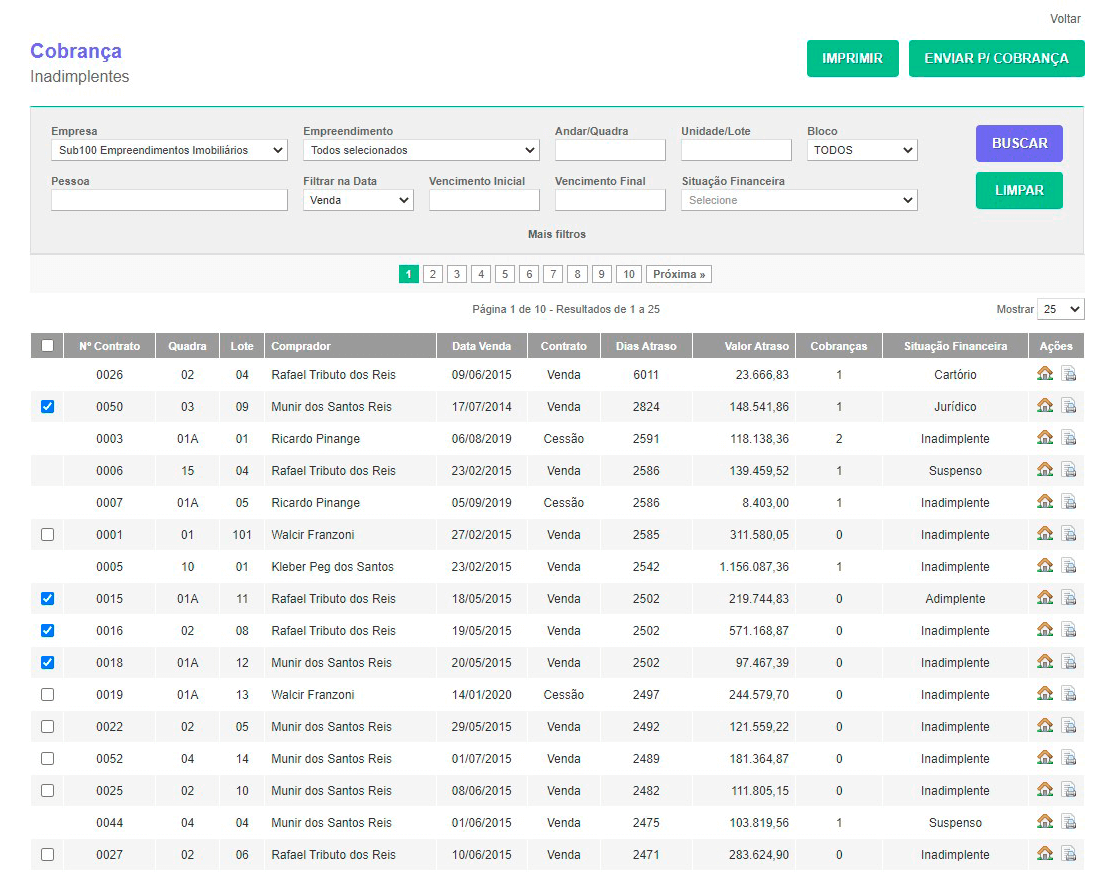Uncheck the checkbox for contract 0050
This screenshot has width=1110, height=877.
pyautogui.click(x=47, y=407)
